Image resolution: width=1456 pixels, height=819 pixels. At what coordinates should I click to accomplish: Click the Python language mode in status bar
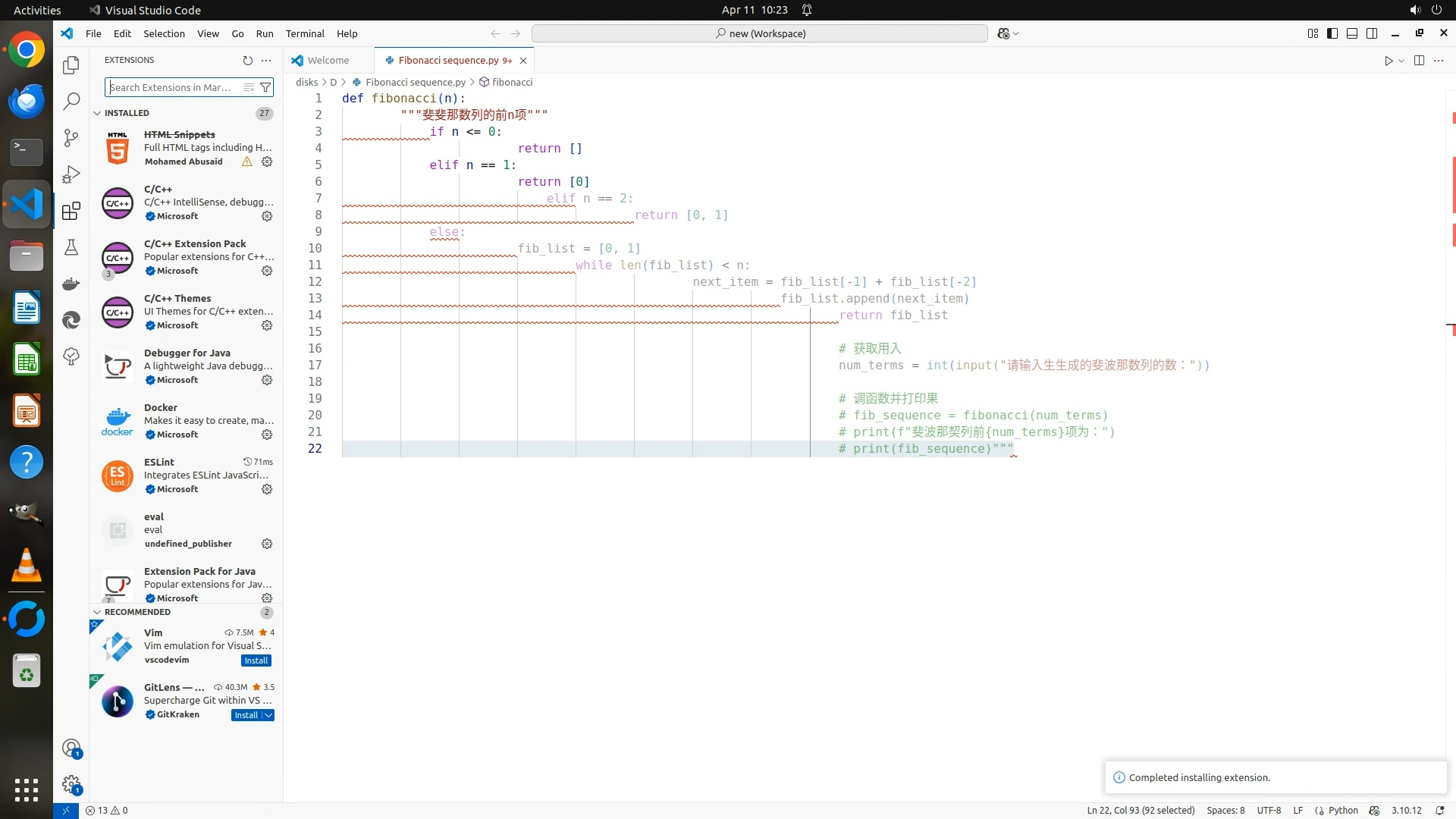coord(1342,810)
